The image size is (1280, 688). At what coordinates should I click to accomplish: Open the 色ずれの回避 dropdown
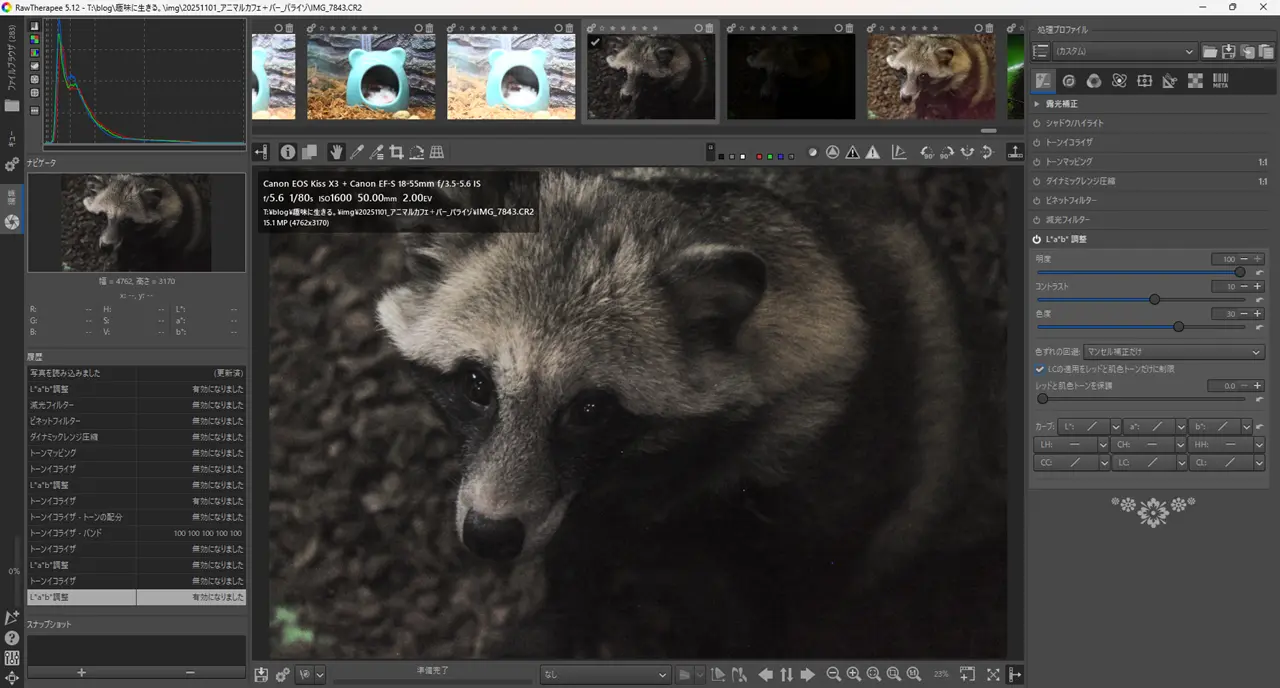click(1174, 352)
